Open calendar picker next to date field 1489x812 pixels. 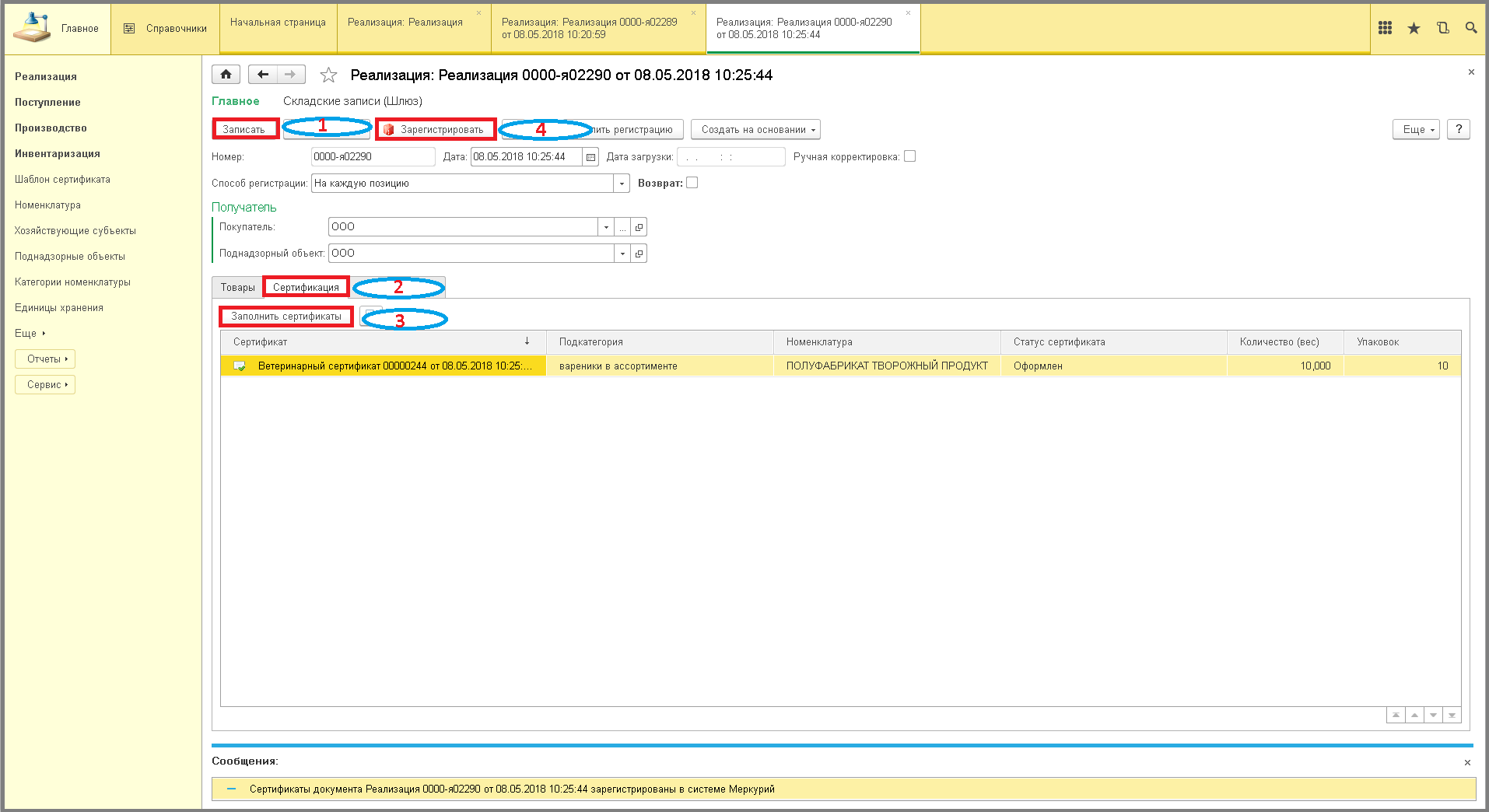pyautogui.click(x=590, y=157)
